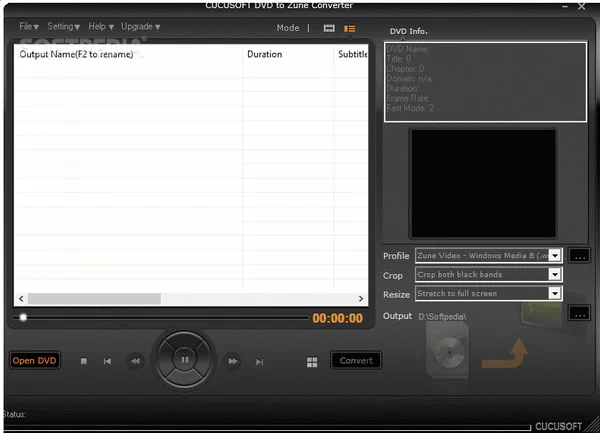The image size is (600, 433).
Task: Close the converter window
Action: pyautogui.click(x=581, y=6)
